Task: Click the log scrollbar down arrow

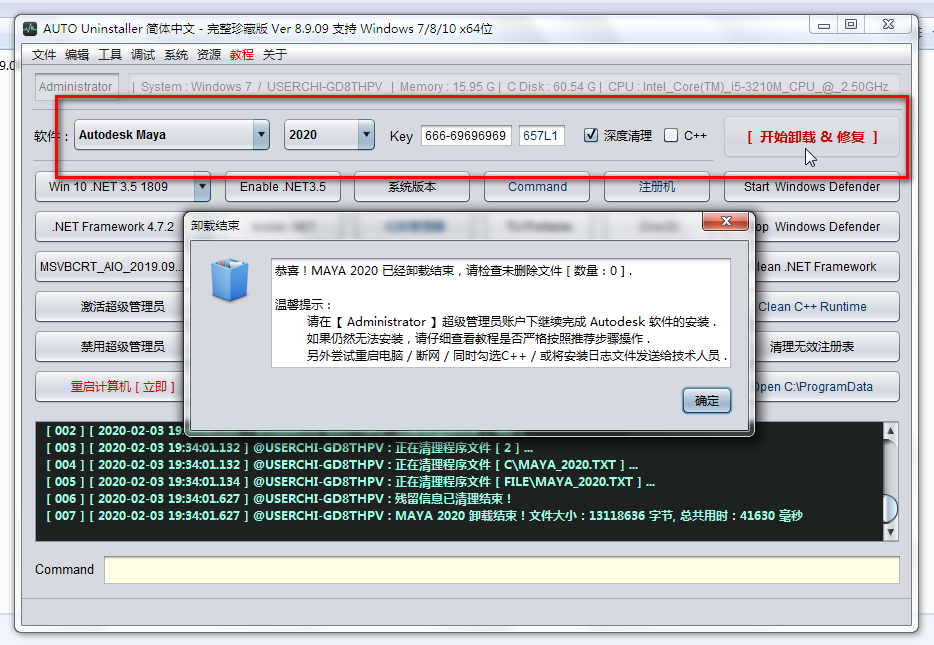Action: [x=890, y=532]
